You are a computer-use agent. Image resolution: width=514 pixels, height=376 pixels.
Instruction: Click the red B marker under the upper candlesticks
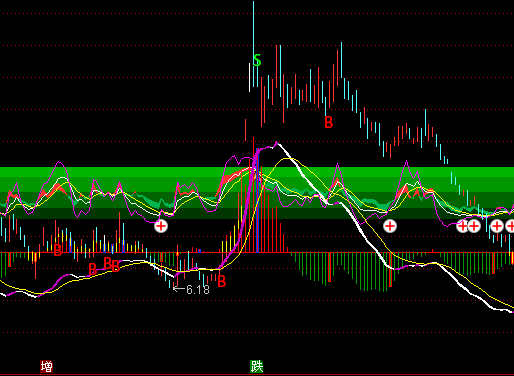point(329,122)
